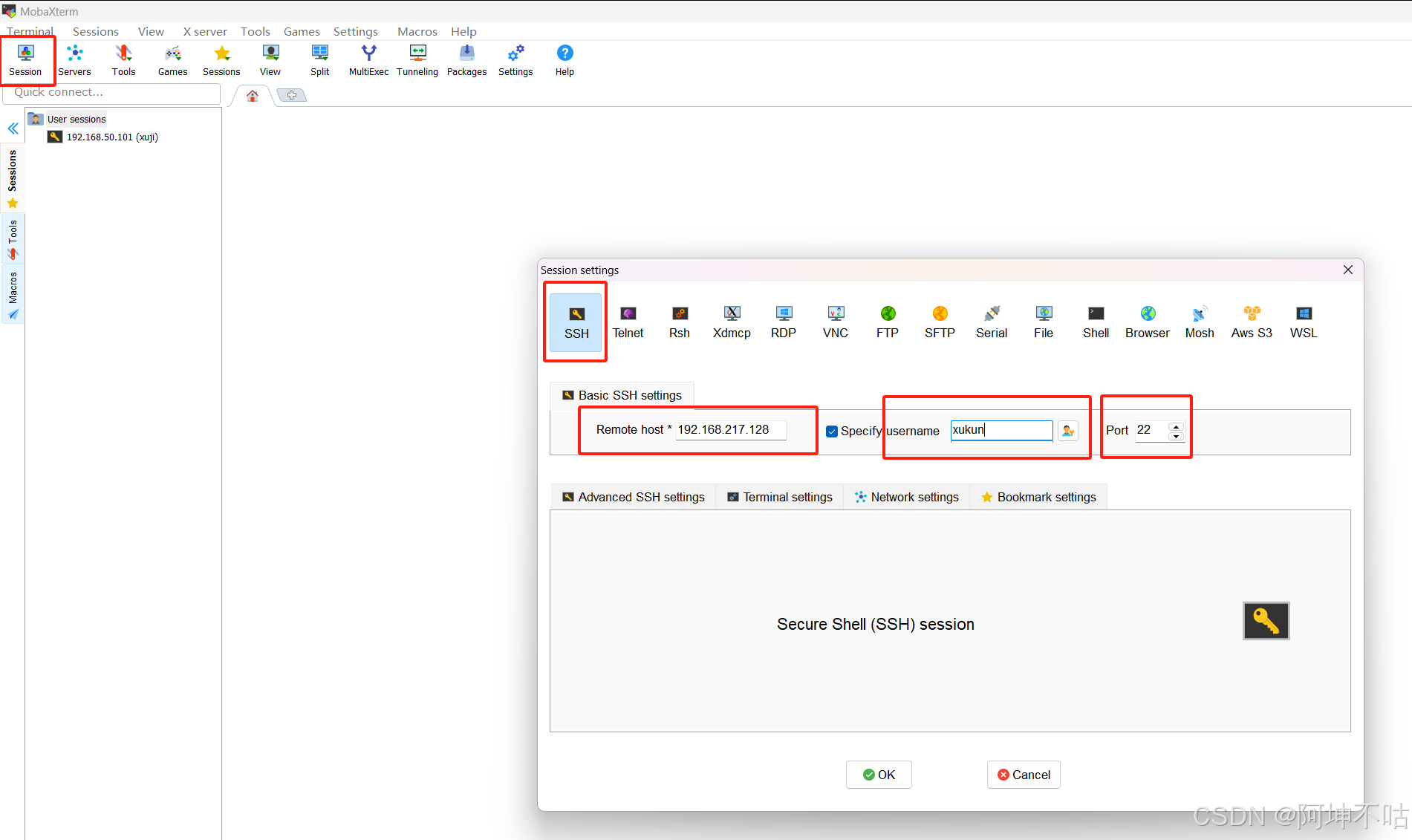Cancel the session settings dialog
The height and width of the screenshot is (840, 1412).
pyautogui.click(x=1024, y=775)
